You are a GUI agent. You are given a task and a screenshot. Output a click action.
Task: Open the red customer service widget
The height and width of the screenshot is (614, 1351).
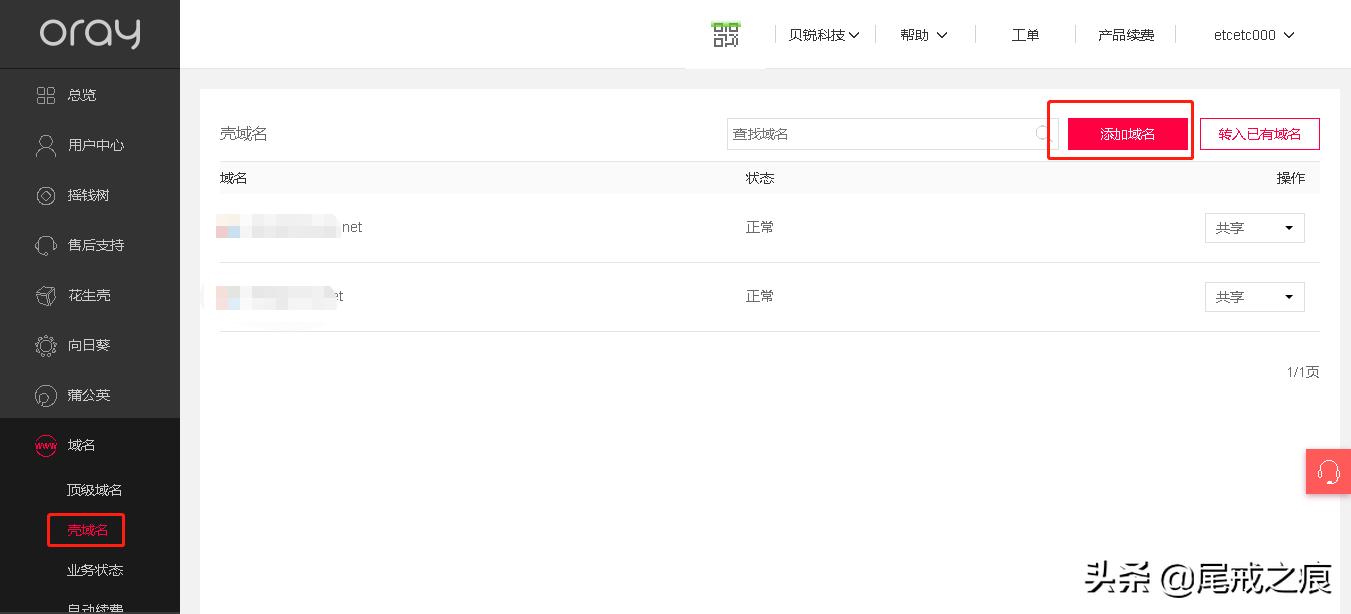tap(1328, 471)
